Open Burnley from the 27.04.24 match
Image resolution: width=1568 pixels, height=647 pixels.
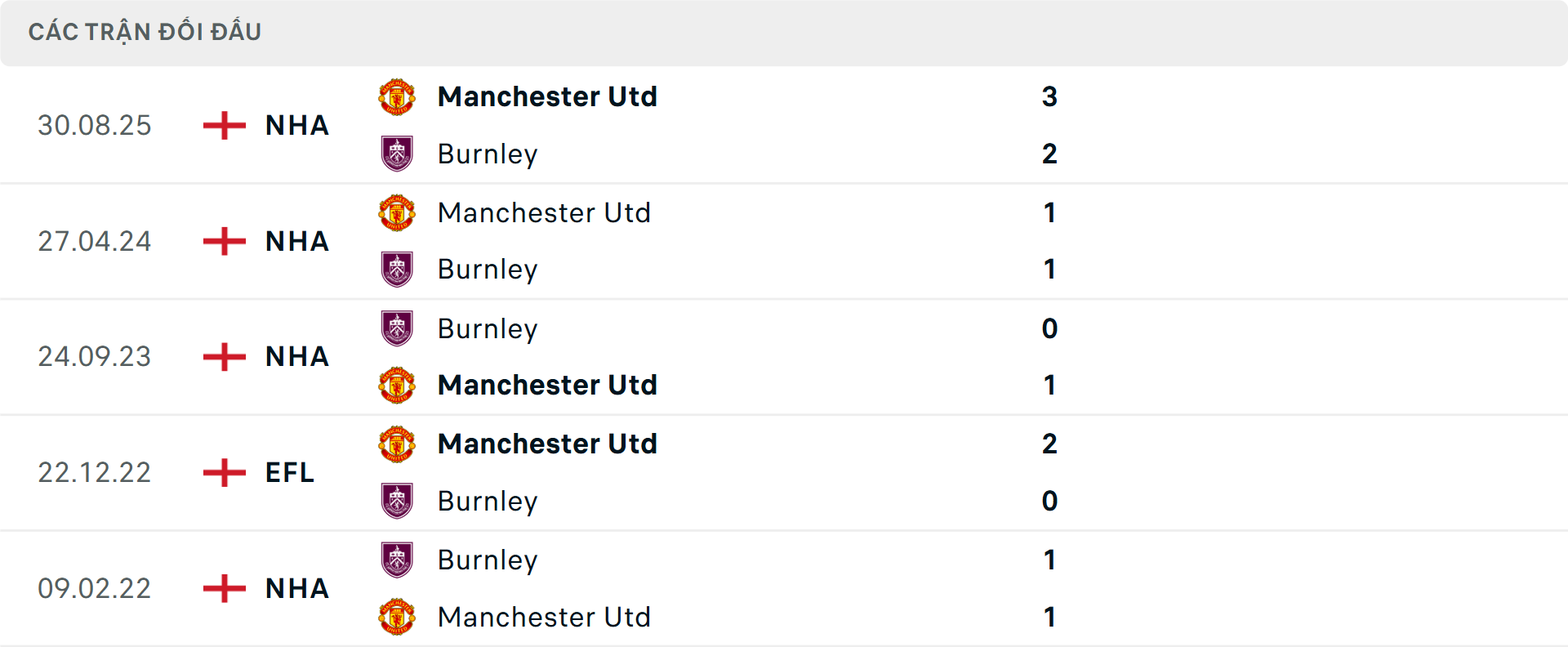coord(488,269)
